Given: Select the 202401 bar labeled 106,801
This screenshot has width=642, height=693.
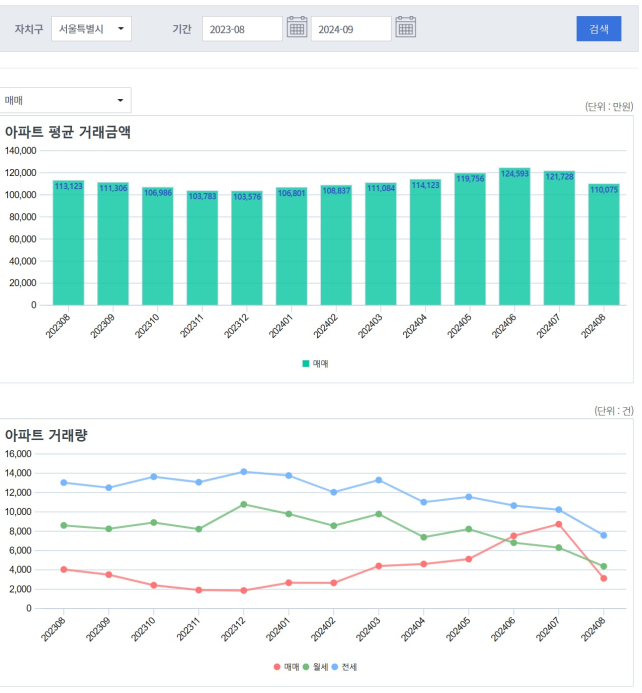Looking at the screenshot, I should 292,246.
